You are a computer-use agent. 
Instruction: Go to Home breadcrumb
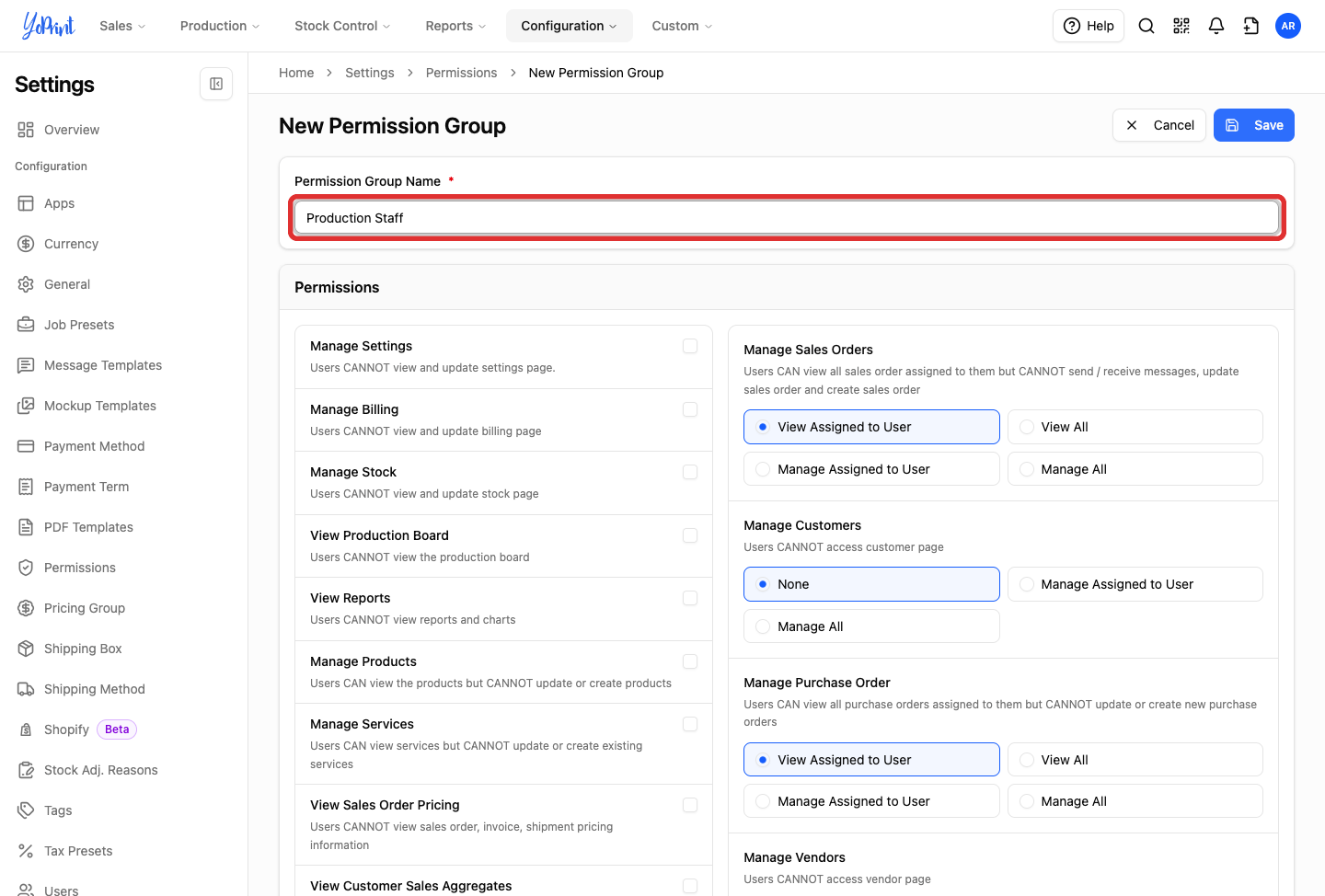pos(296,73)
